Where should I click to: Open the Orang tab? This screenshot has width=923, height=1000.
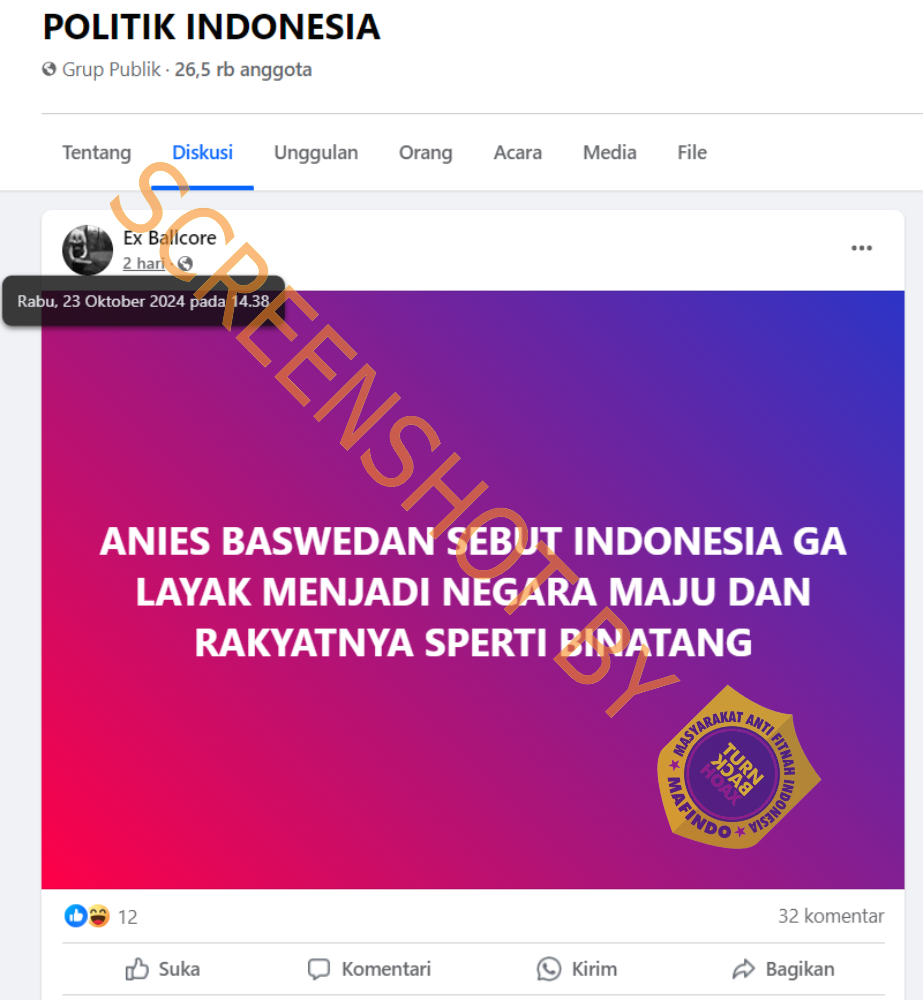click(425, 152)
